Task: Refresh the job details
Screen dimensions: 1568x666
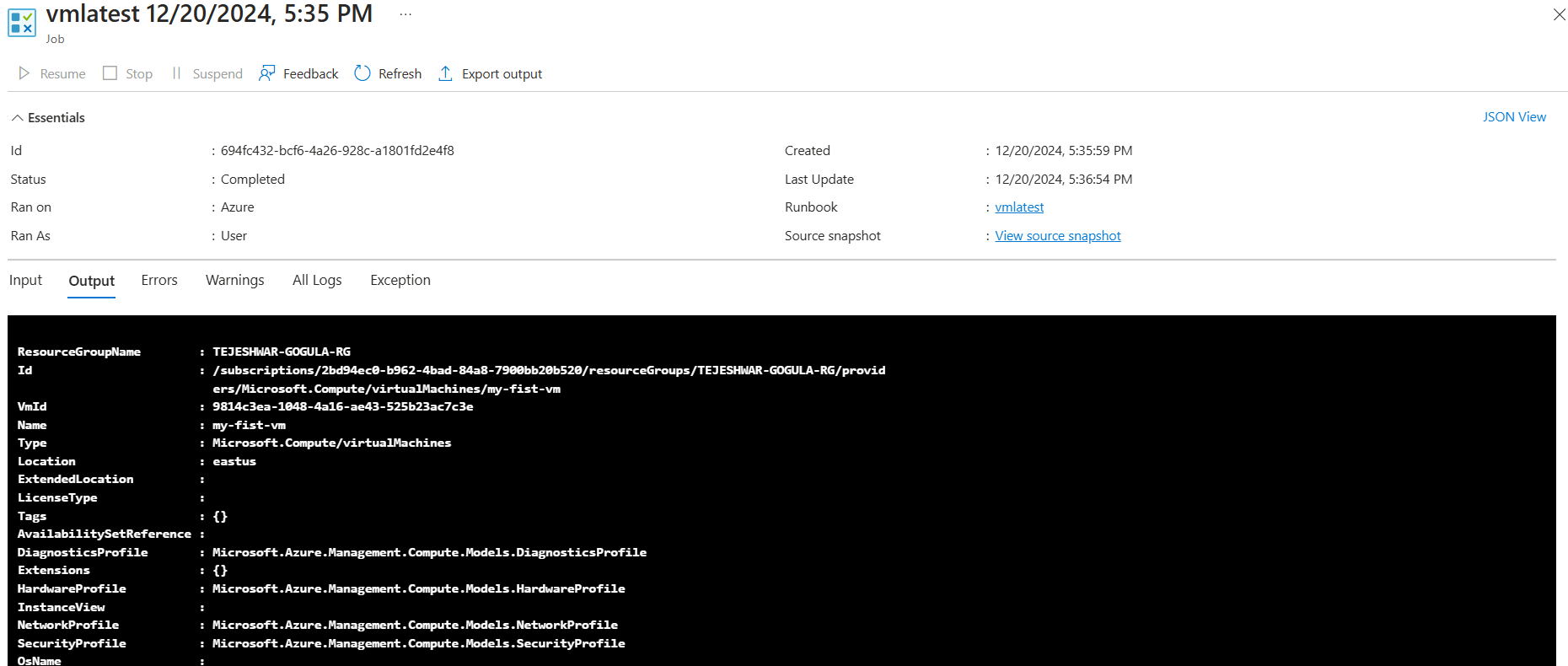Action: tap(389, 73)
